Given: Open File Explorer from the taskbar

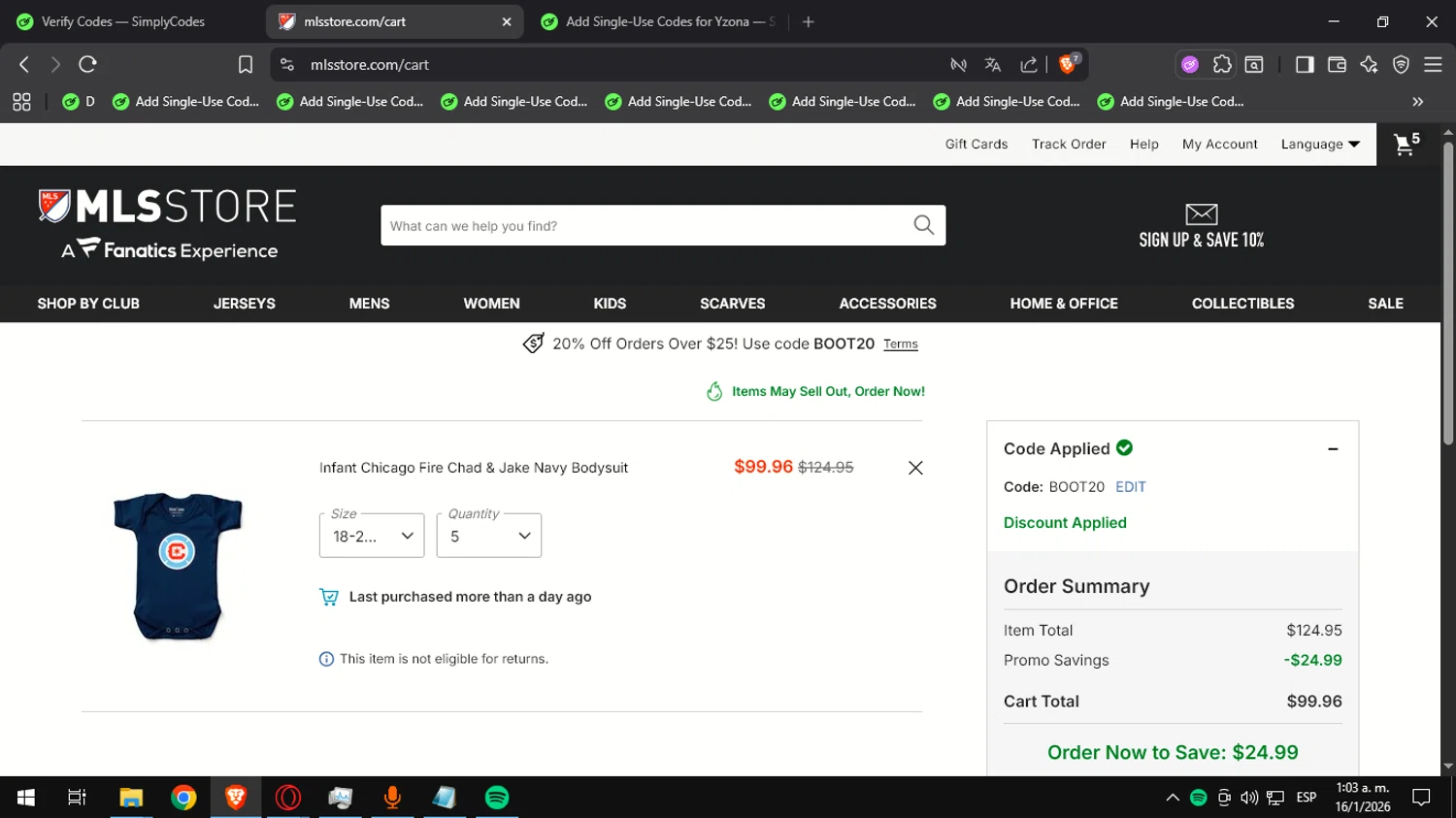Looking at the screenshot, I should tap(131, 798).
